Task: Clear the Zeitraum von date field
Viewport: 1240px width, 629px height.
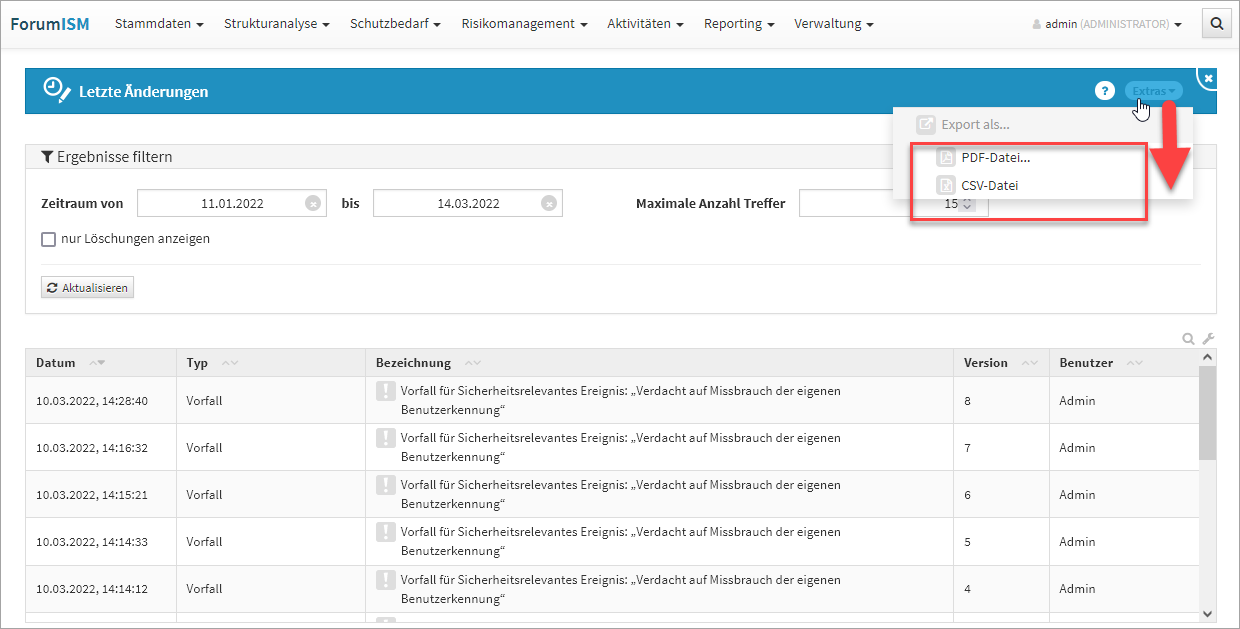Action: 313,203
